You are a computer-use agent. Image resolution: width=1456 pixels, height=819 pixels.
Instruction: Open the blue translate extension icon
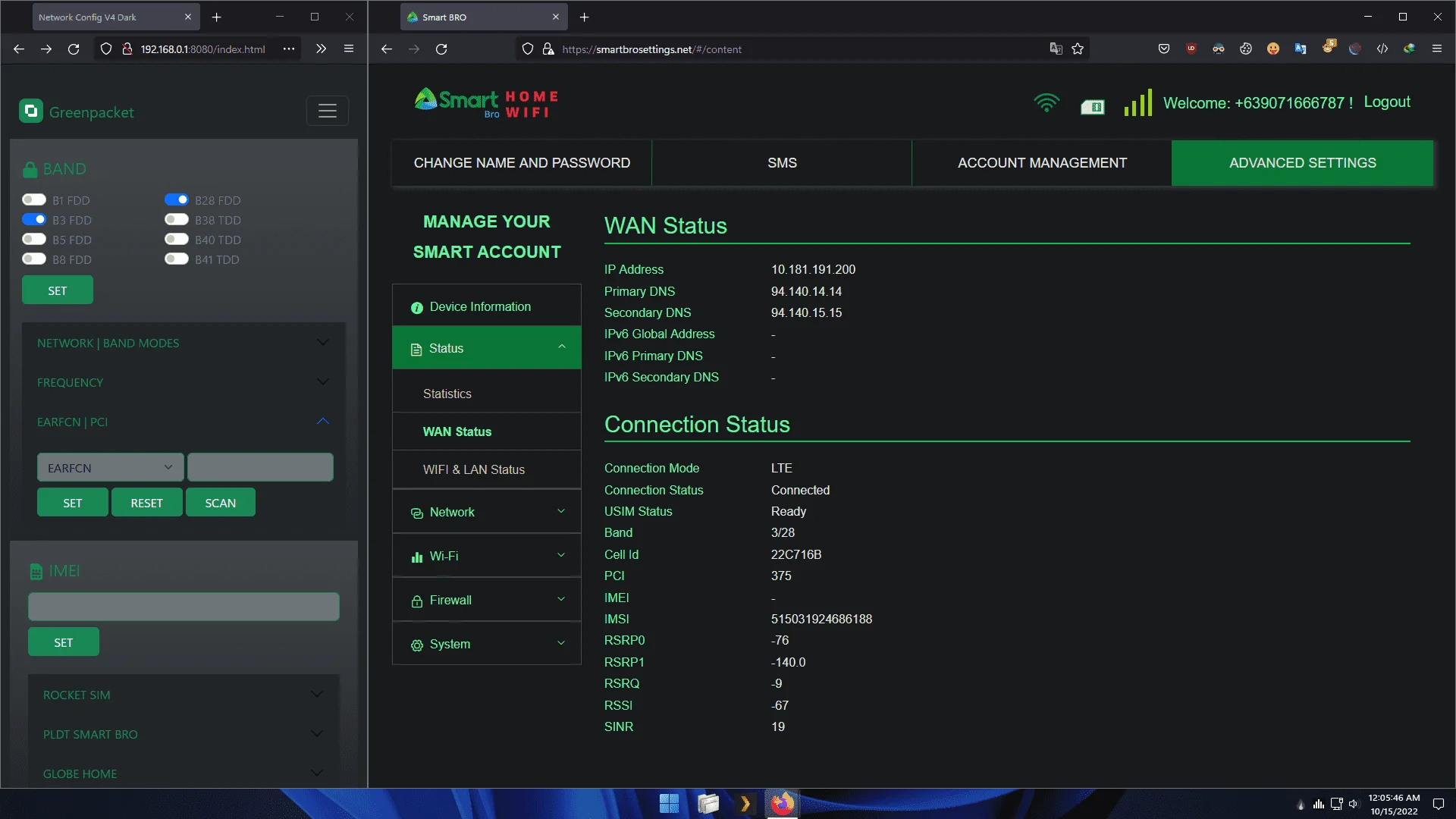pyautogui.click(x=1301, y=49)
